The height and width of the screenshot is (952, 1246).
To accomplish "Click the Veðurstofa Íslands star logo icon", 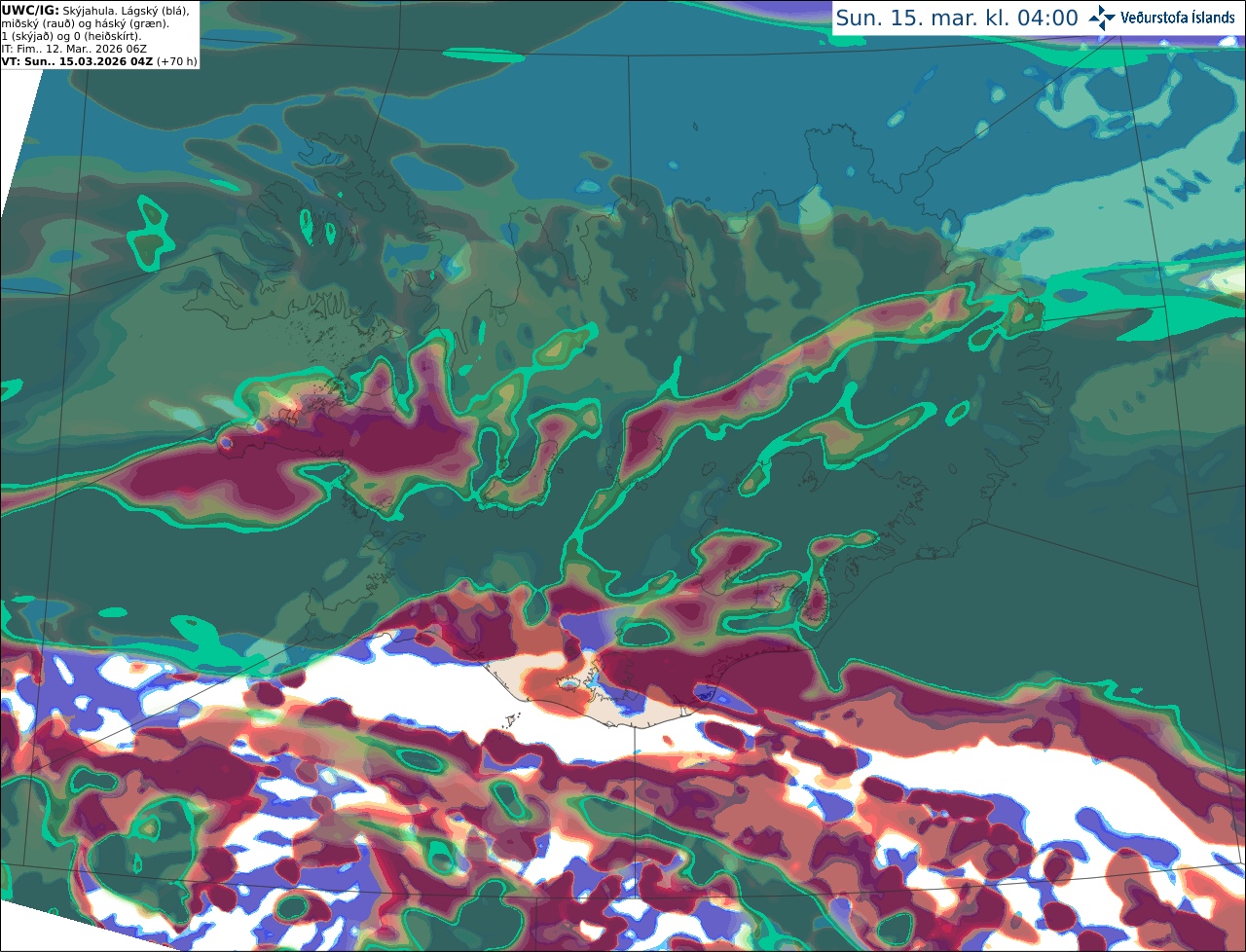I will pyautogui.click(x=1102, y=18).
